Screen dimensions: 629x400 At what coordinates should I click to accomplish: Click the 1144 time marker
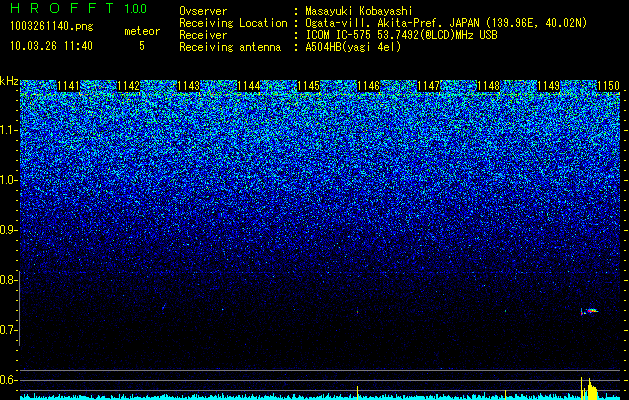(248, 86)
